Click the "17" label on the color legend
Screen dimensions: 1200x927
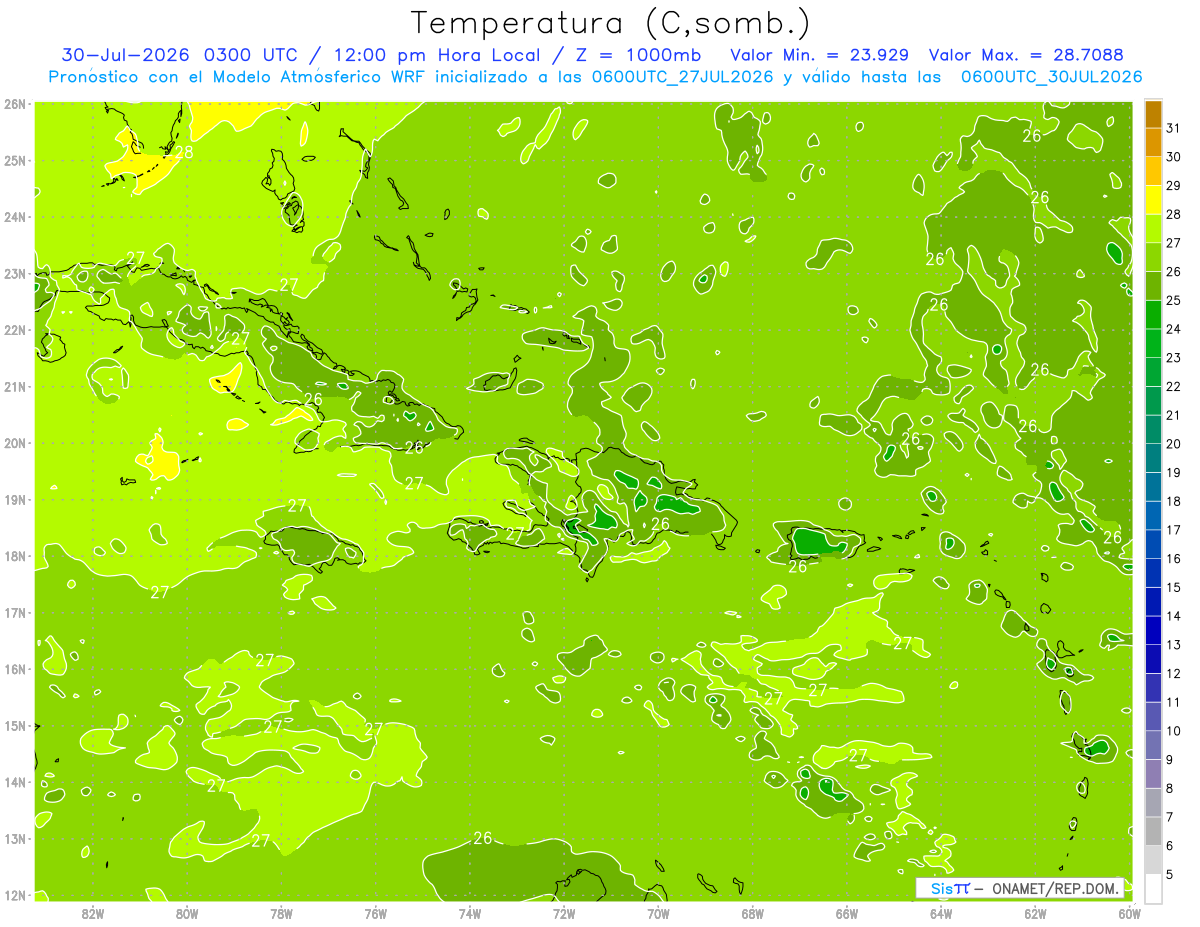tap(1174, 530)
